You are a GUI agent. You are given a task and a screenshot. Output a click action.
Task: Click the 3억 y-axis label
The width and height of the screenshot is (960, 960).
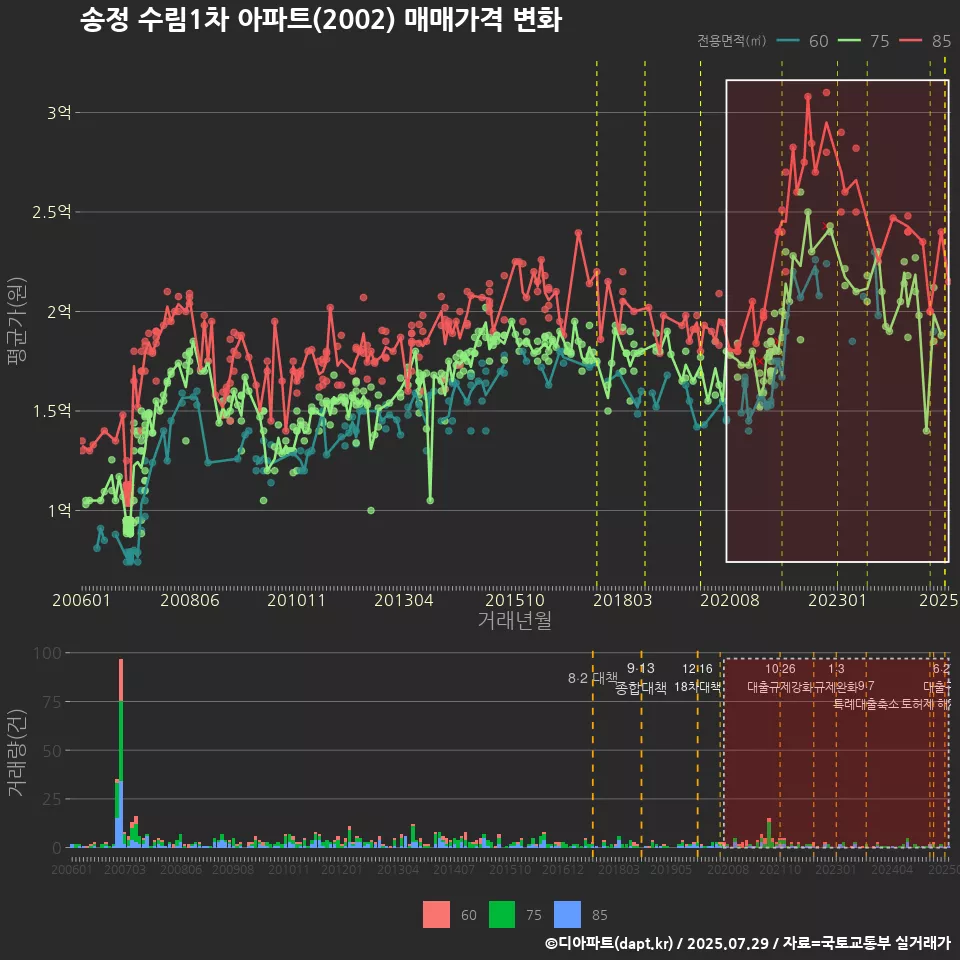[59, 113]
